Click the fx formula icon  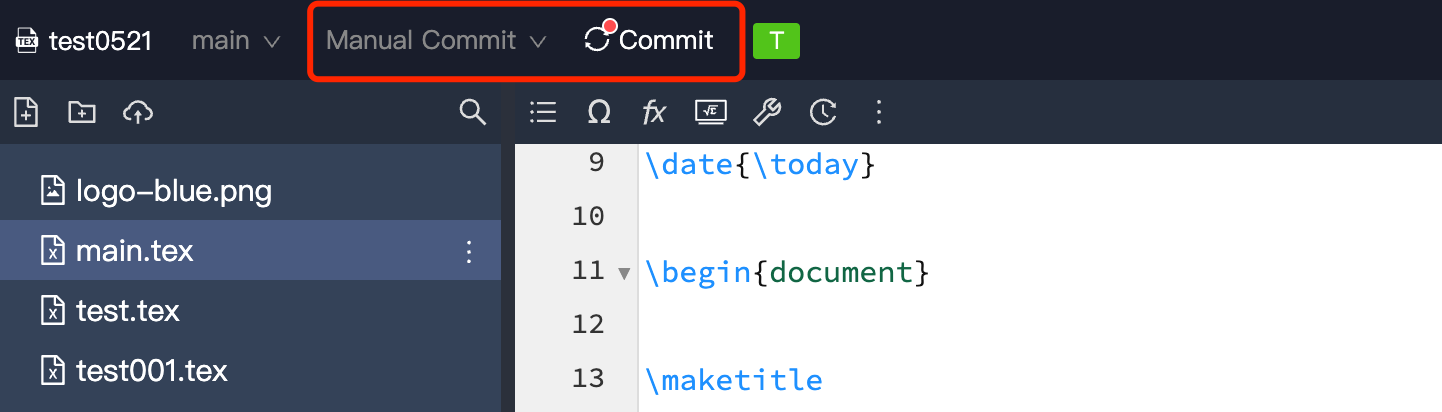(x=654, y=113)
